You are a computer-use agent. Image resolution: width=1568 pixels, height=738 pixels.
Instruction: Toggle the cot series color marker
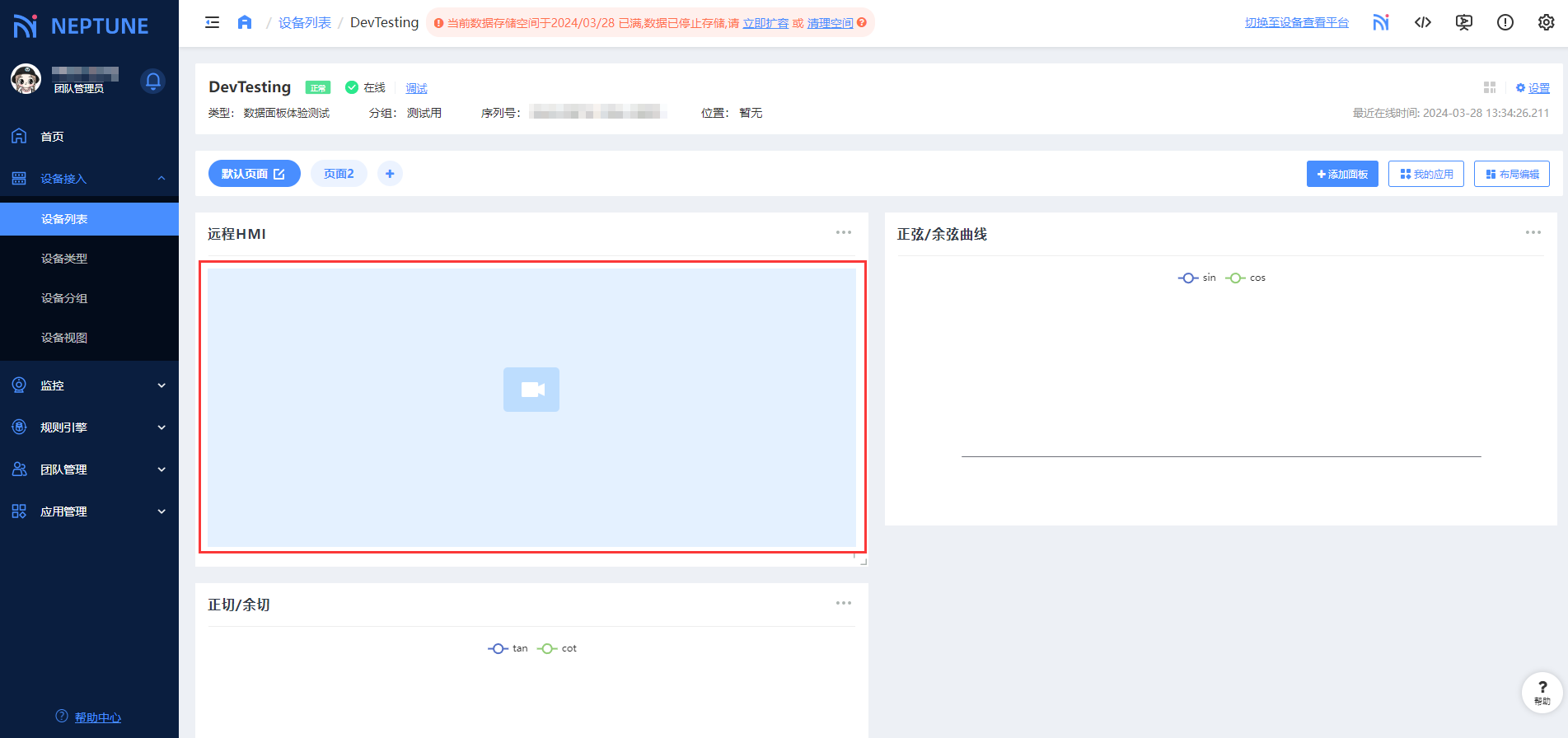547,649
